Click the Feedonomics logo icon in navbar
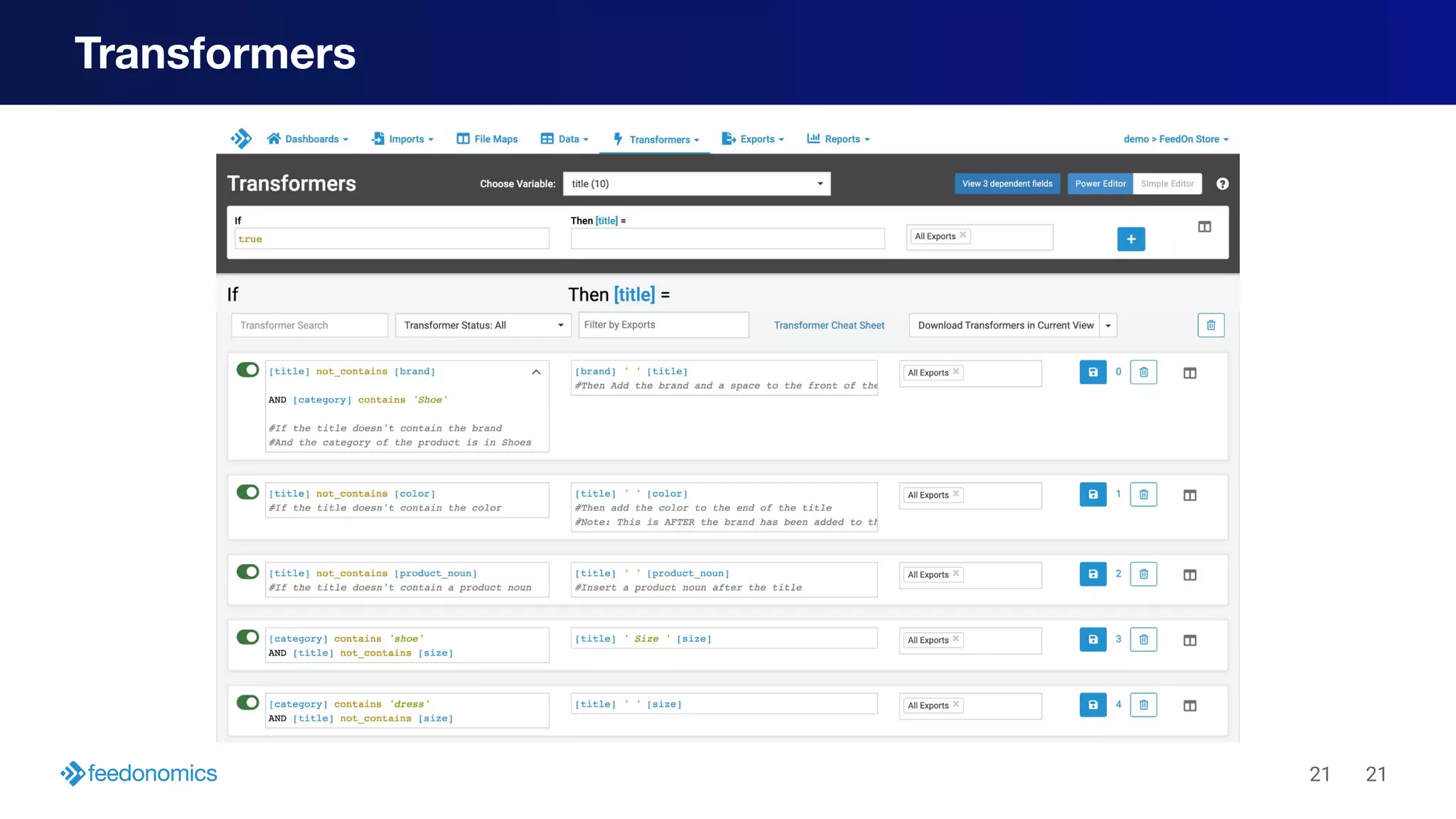Screen dimensions: 1456x819 pos(241,139)
